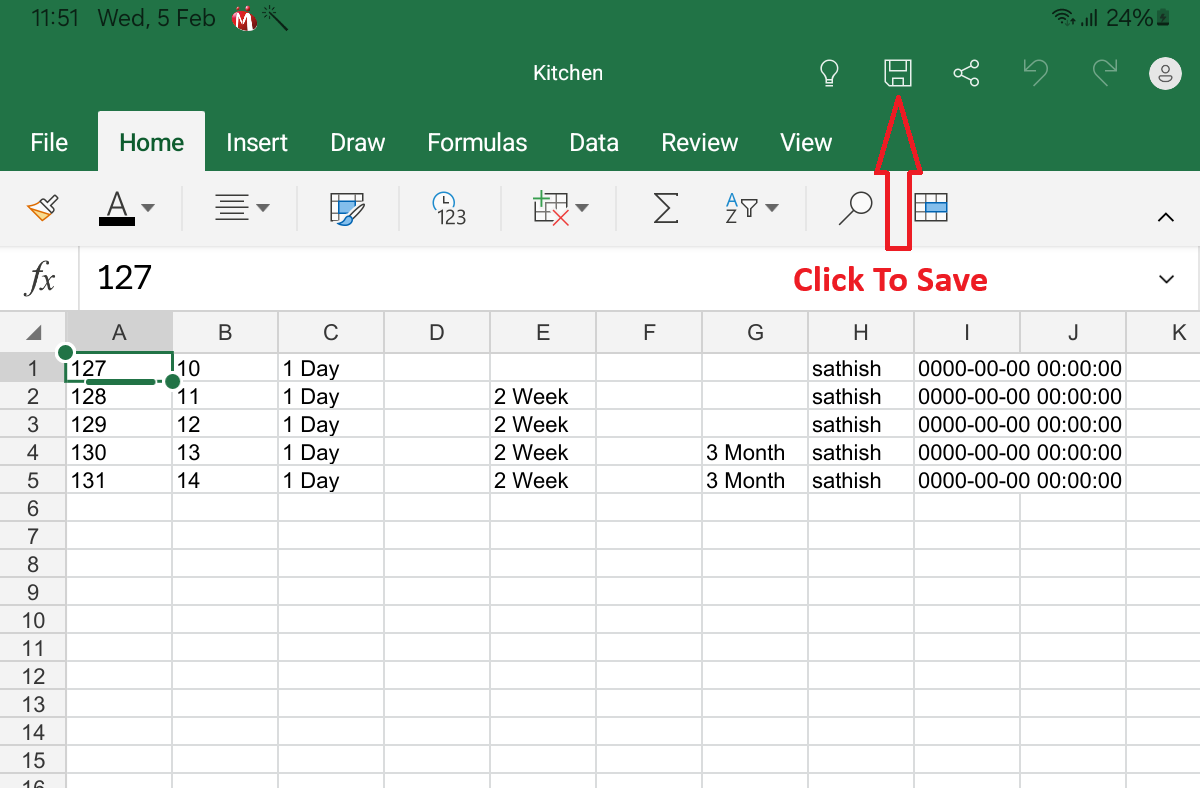This screenshot has height=788, width=1200.
Task: Click the AutoSum sigma icon
Action: click(x=665, y=208)
